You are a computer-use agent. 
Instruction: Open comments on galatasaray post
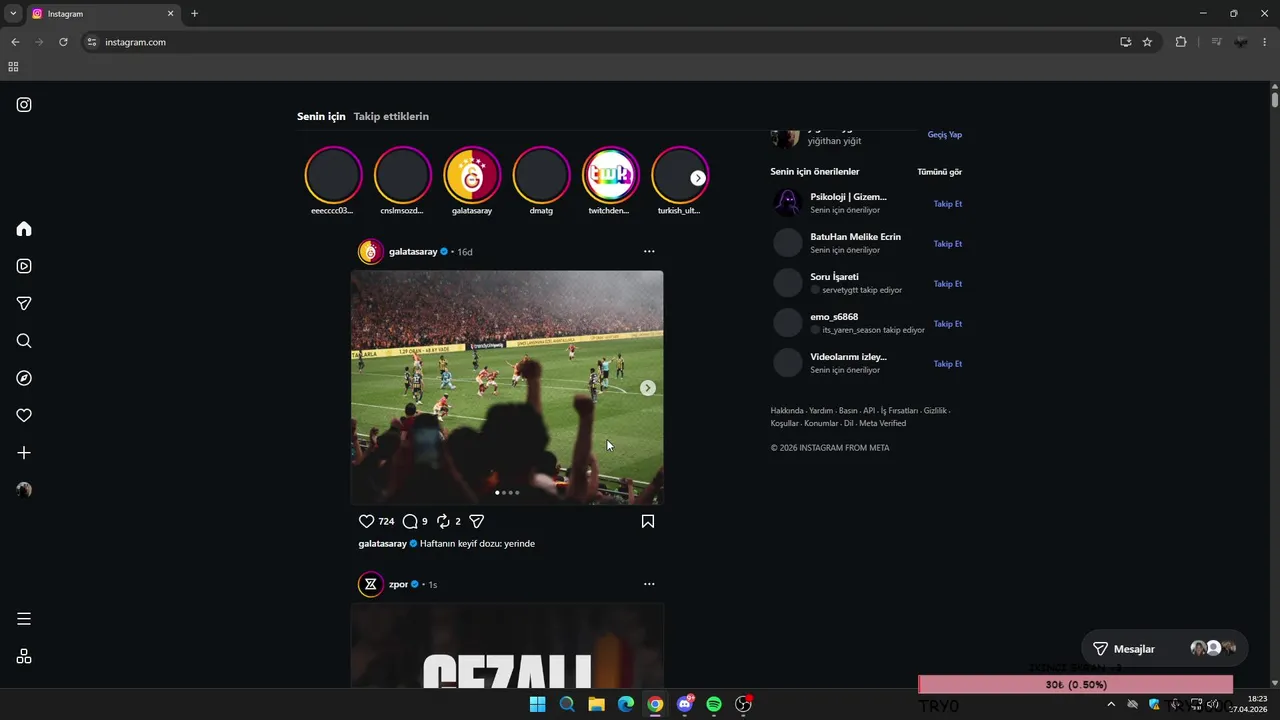[x=410, y=521]
